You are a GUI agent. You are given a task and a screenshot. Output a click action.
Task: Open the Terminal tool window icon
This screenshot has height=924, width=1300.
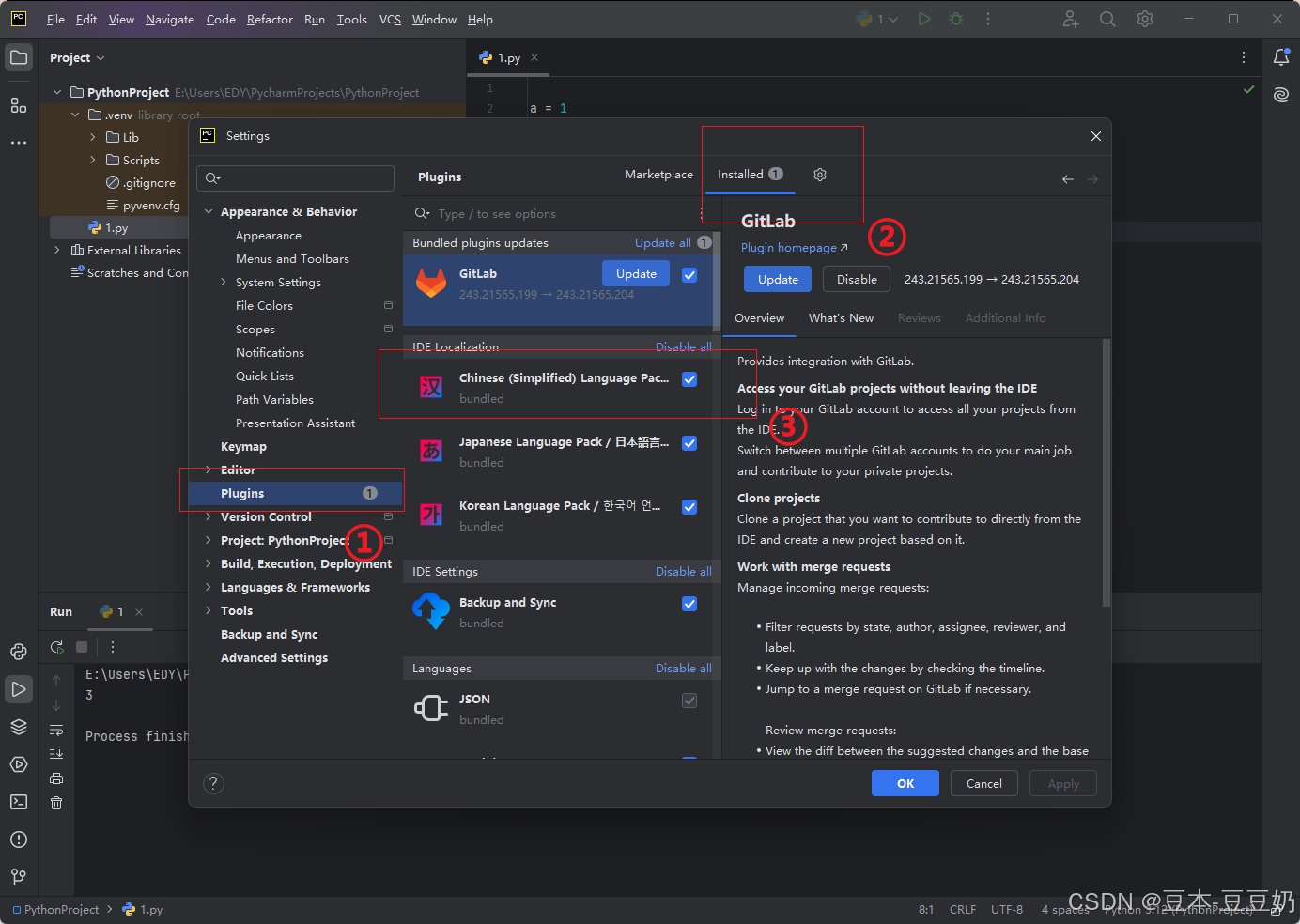pyautogui.click(x=19, y=802)
